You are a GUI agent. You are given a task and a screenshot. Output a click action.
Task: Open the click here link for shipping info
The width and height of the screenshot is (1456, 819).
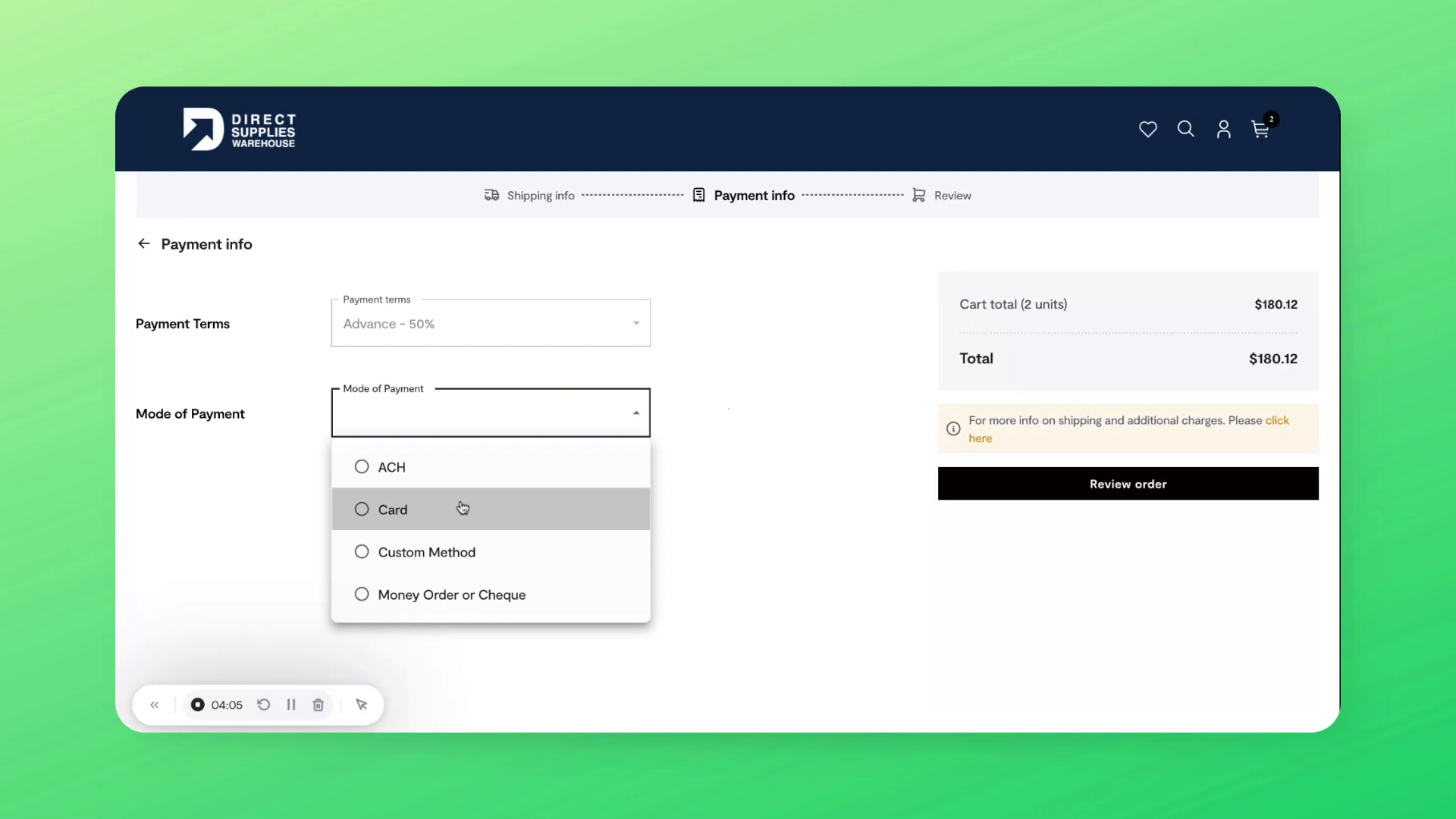click(x=1276, y=420)
